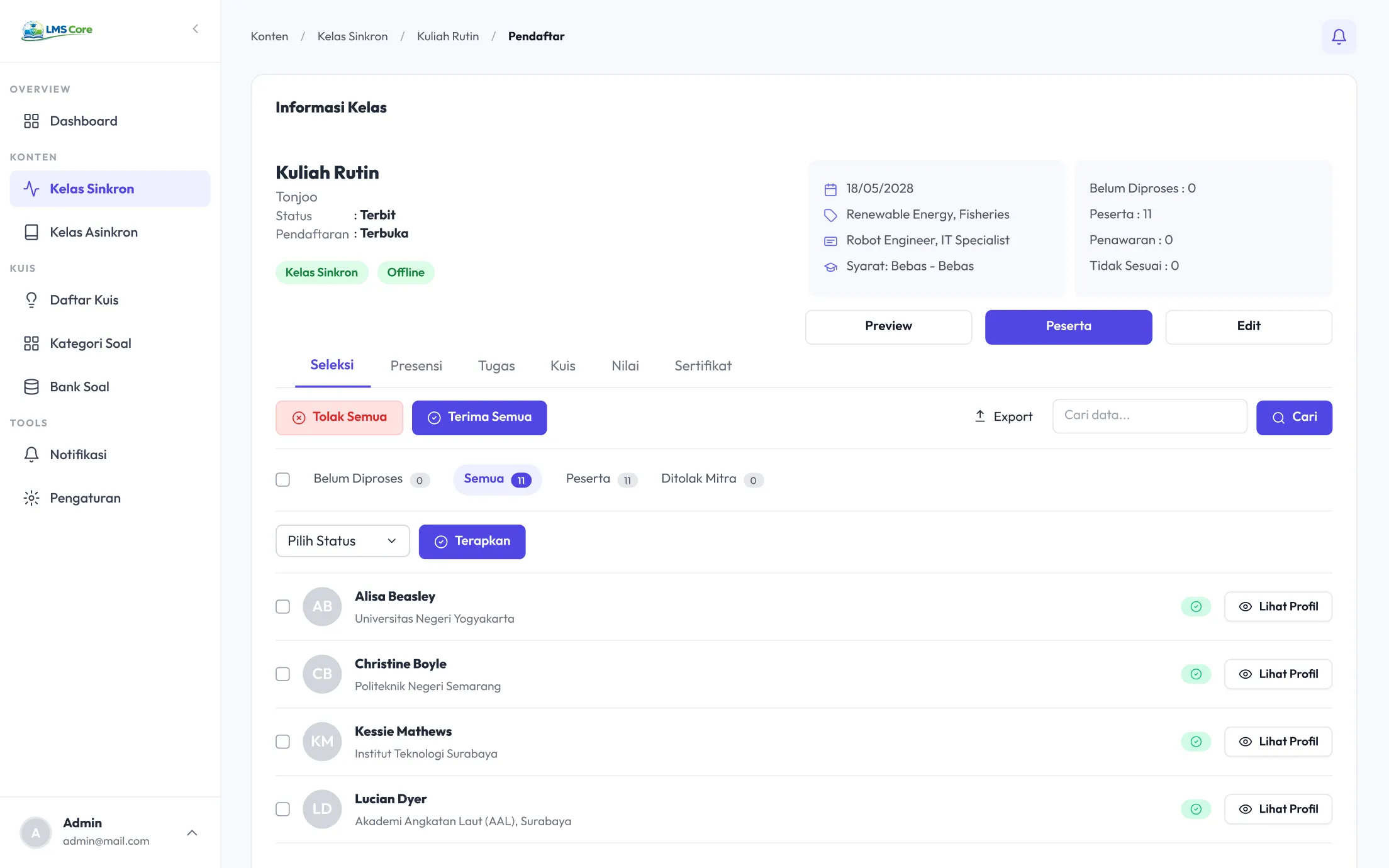Filter by Peserta status
The height and width of the screenshot is (868, 1389).
click(x=601, y=479)
